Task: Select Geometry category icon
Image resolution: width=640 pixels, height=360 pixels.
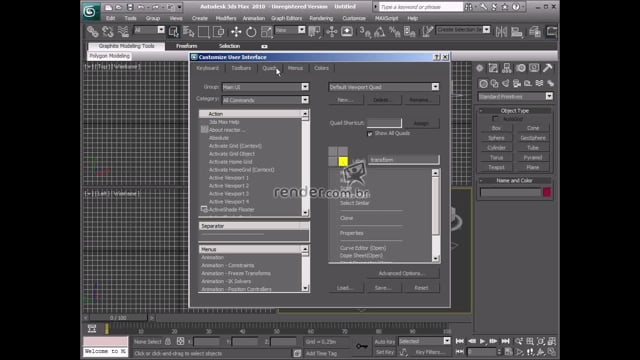Action: 483,84
